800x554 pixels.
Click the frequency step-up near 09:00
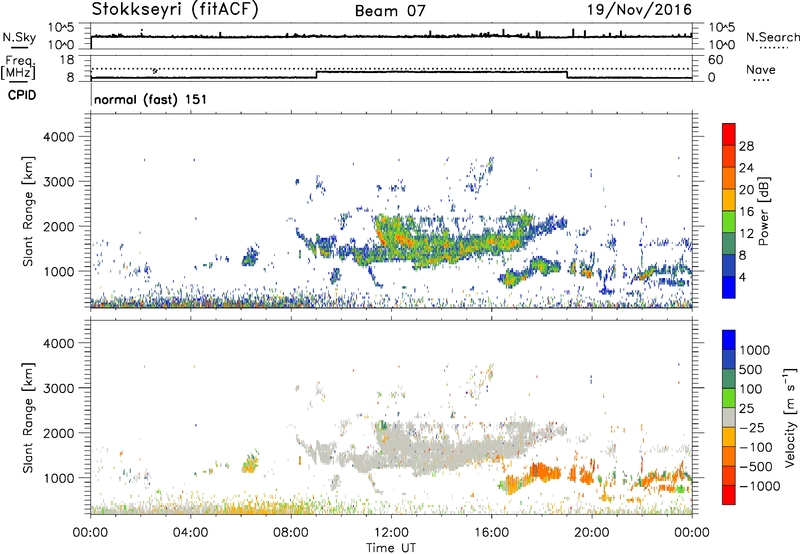click(317, 74)
